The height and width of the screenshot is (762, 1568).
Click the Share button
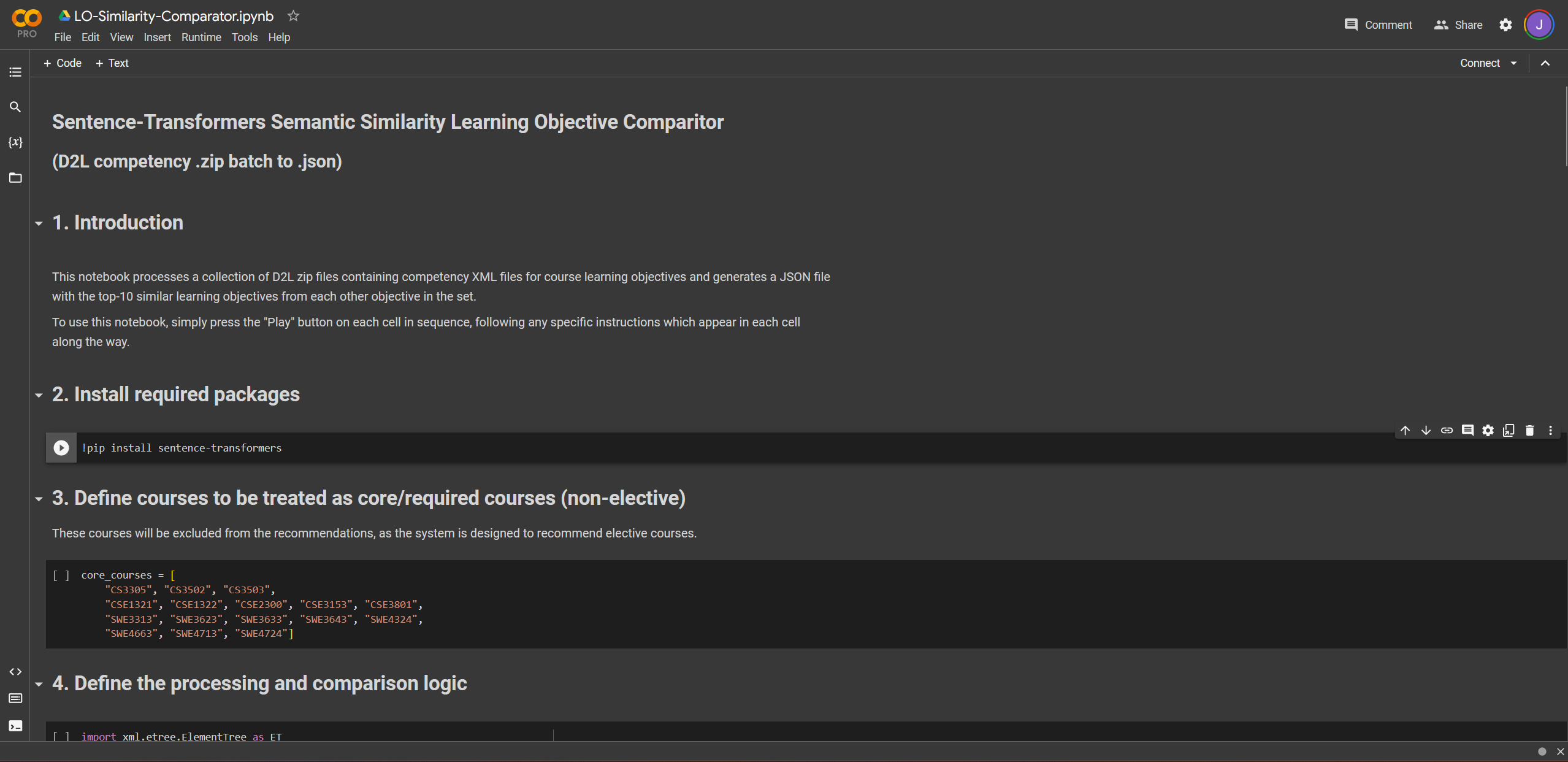[1458, 25]
